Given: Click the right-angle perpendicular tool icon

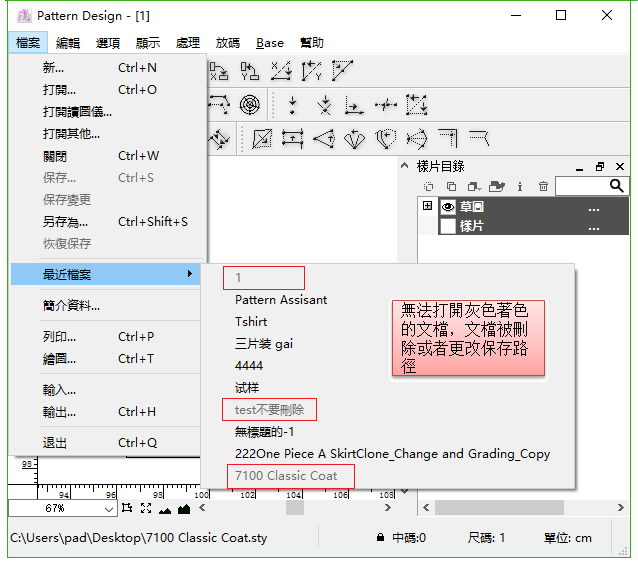Looking at the screenshot, I should (x=354, y=105).
